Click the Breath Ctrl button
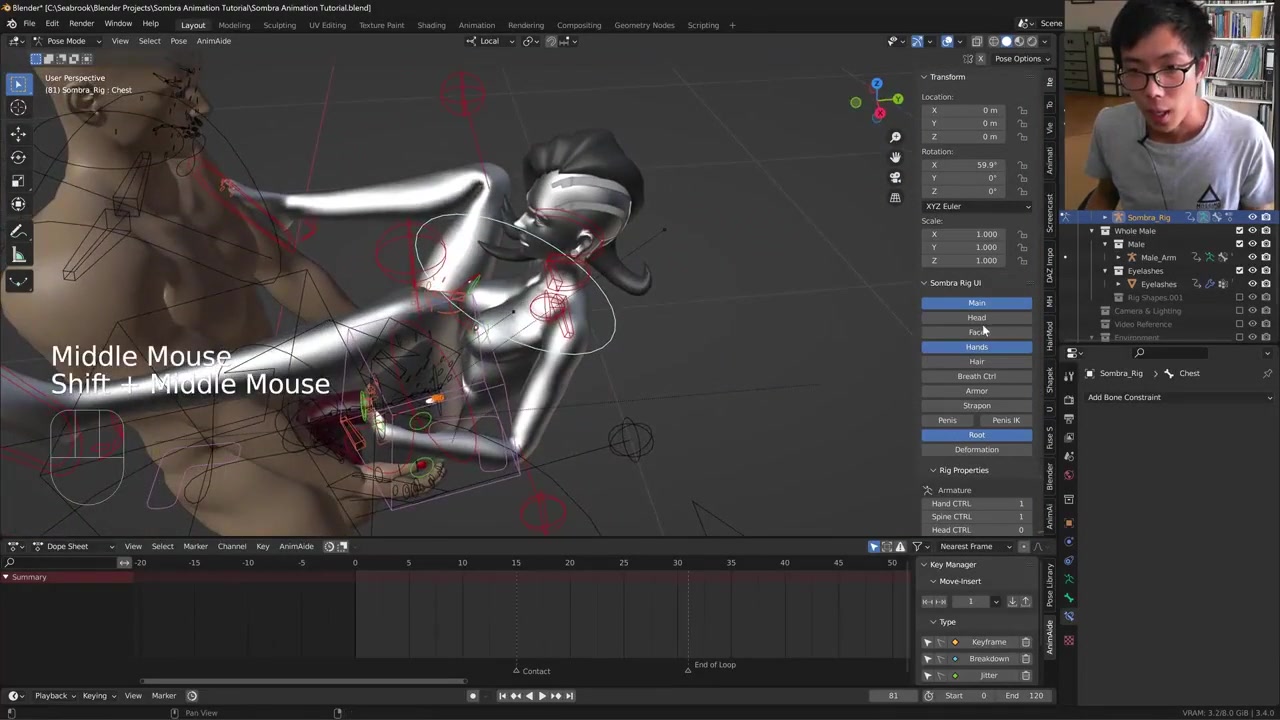Viewport: 1280px width, 720px height. (976, 376)
